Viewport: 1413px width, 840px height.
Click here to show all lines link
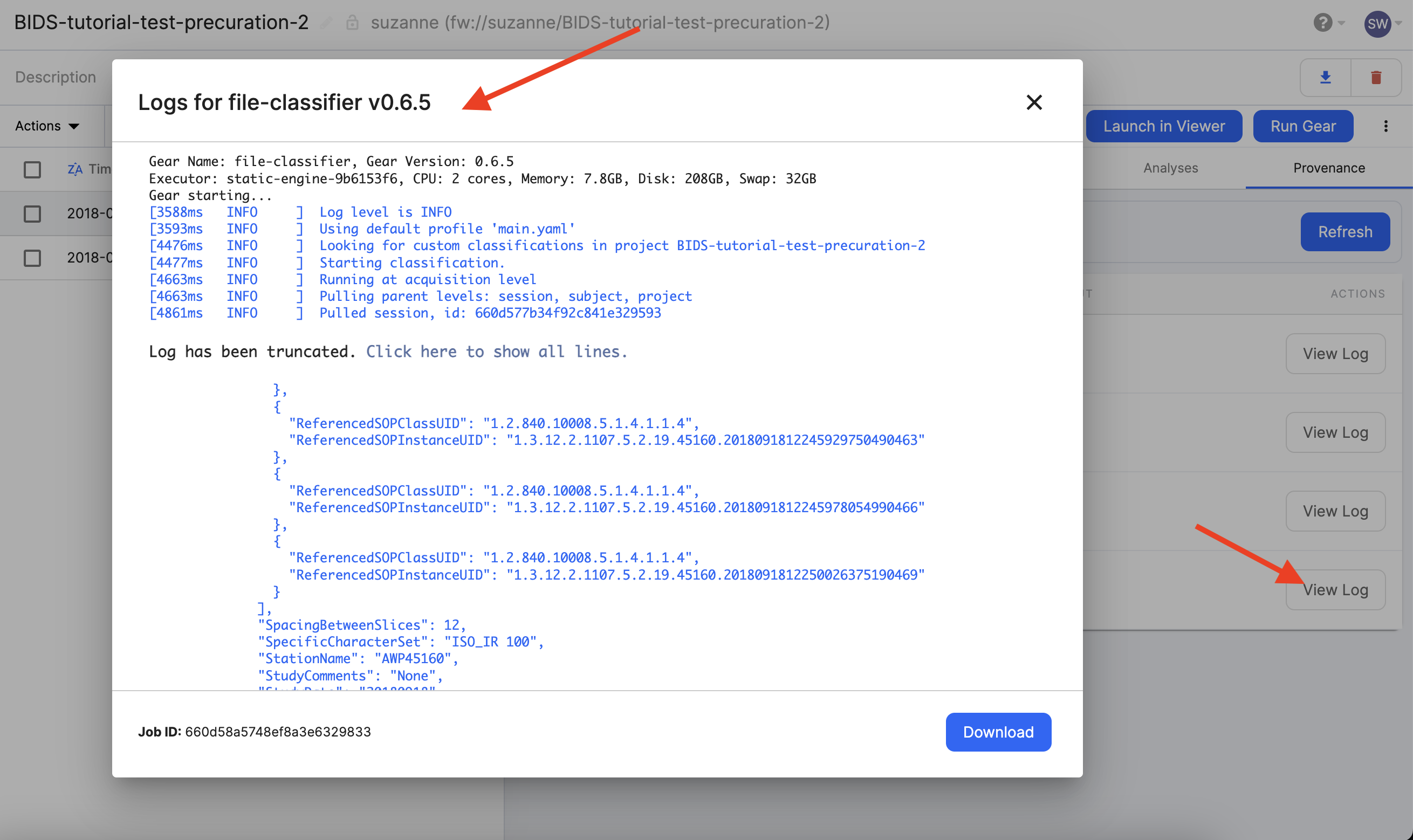pos(497,352)
